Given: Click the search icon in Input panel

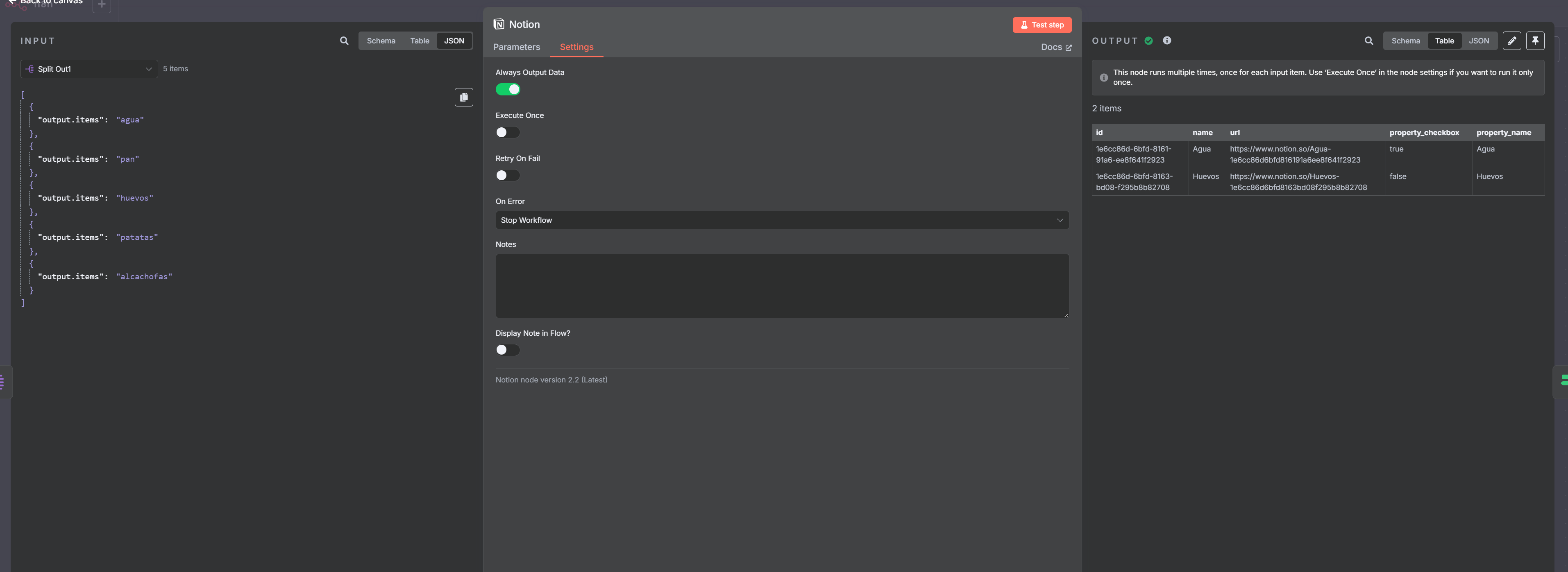Looking at the screenshot, I should [344, 41].
